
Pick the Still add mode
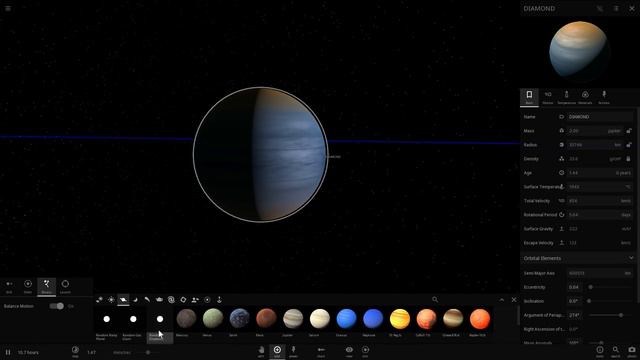click(9, 287)
